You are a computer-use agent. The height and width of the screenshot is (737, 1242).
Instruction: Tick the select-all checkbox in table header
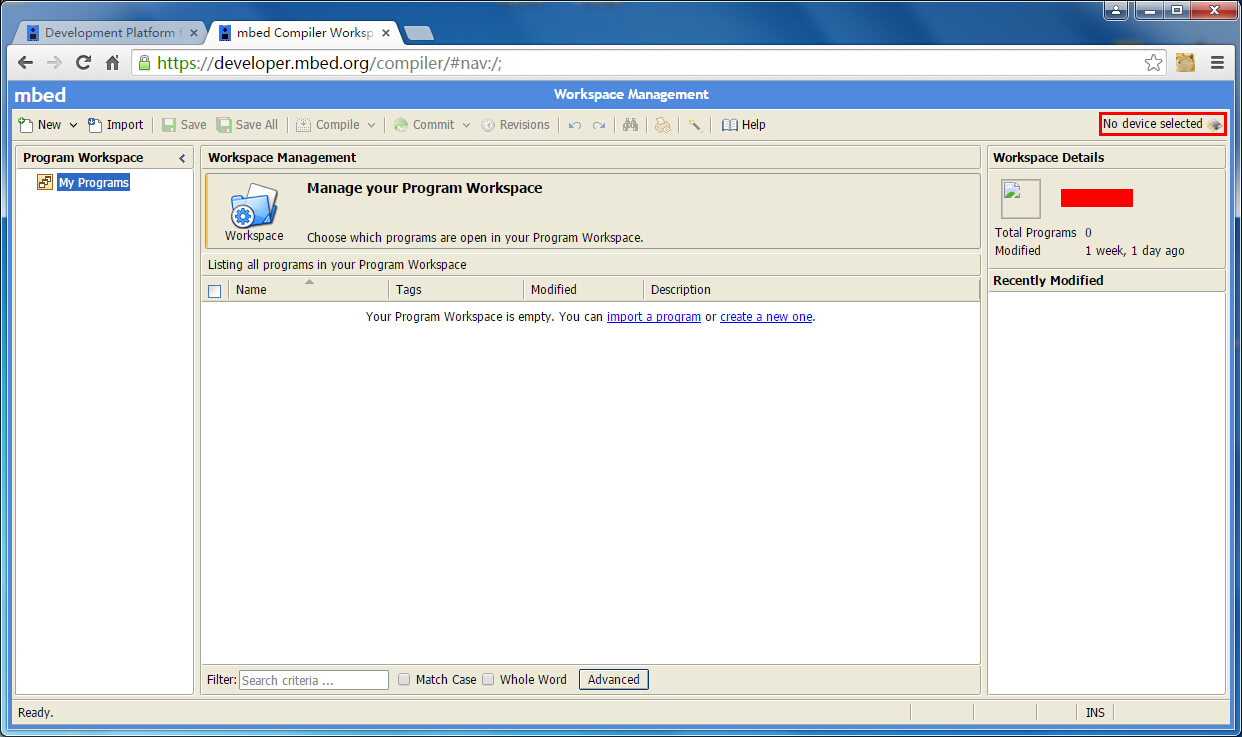[x=214, y=291]
